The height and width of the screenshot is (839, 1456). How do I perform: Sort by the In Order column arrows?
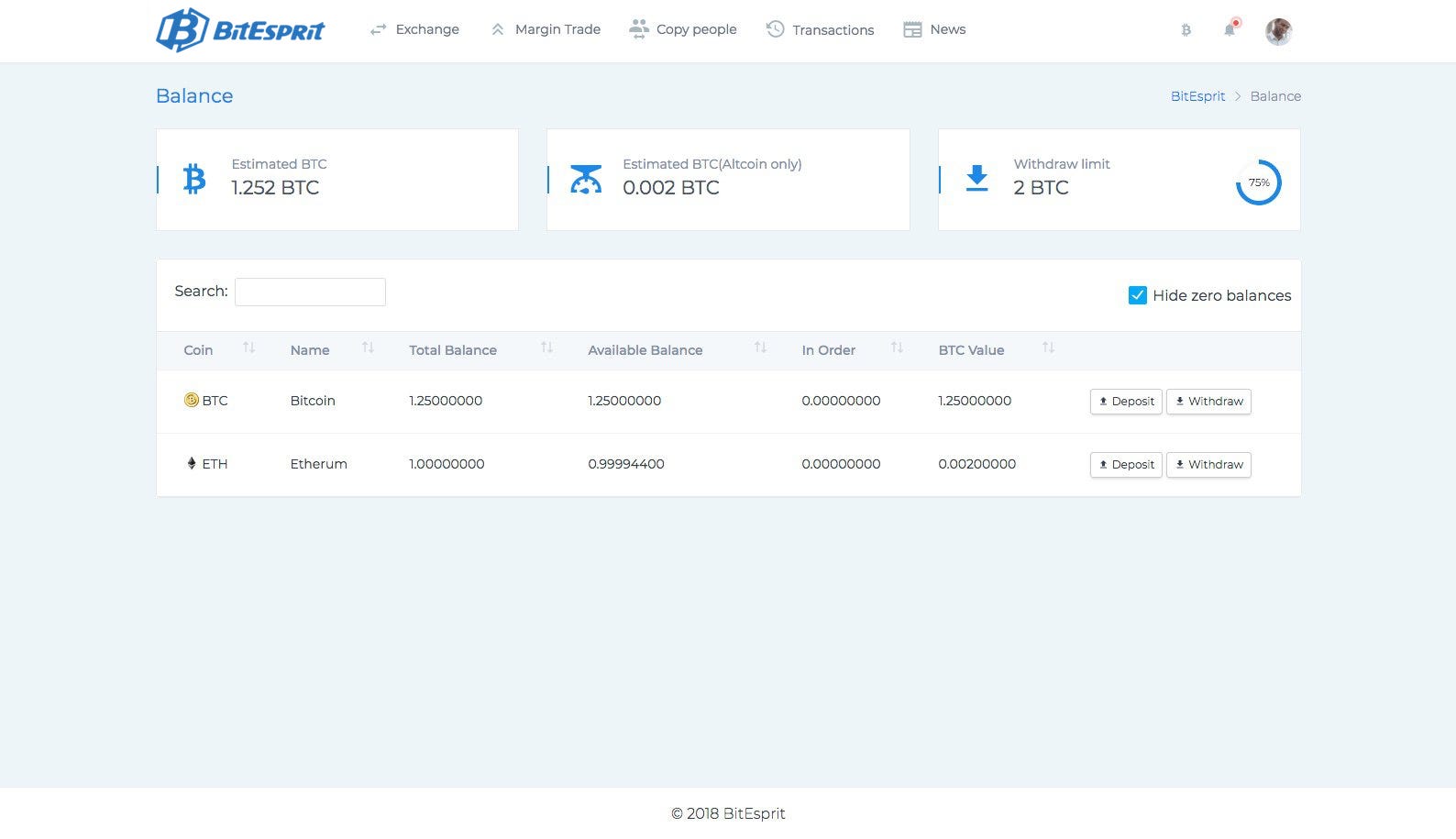[x=897, y=348]
